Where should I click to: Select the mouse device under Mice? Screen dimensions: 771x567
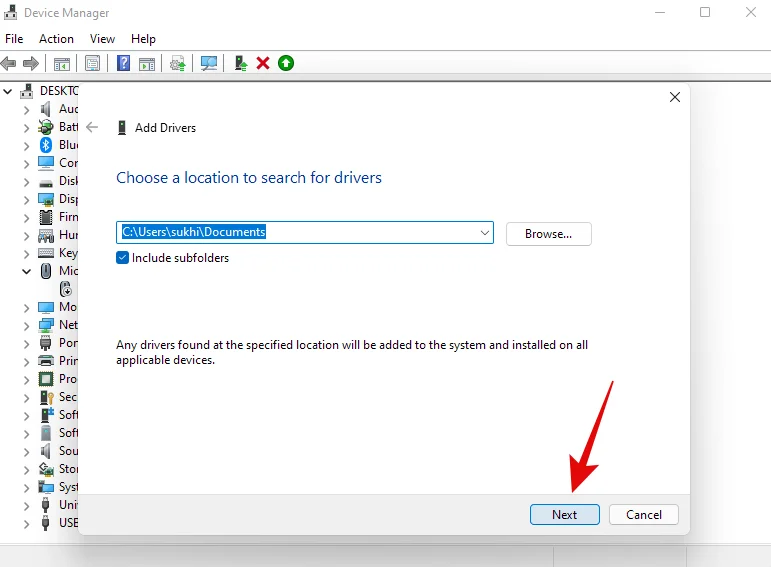coord(65,289)
